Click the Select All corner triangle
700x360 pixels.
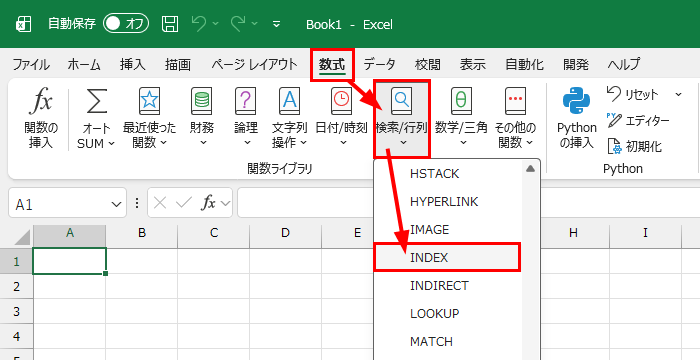(22, 237)
